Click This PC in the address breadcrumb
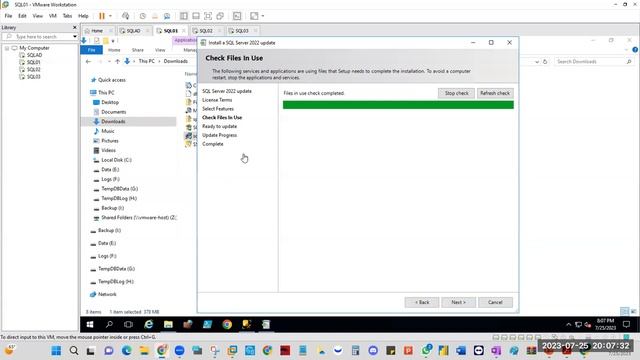The height and width of the screenshot is (360, 640). coord(147,61)
